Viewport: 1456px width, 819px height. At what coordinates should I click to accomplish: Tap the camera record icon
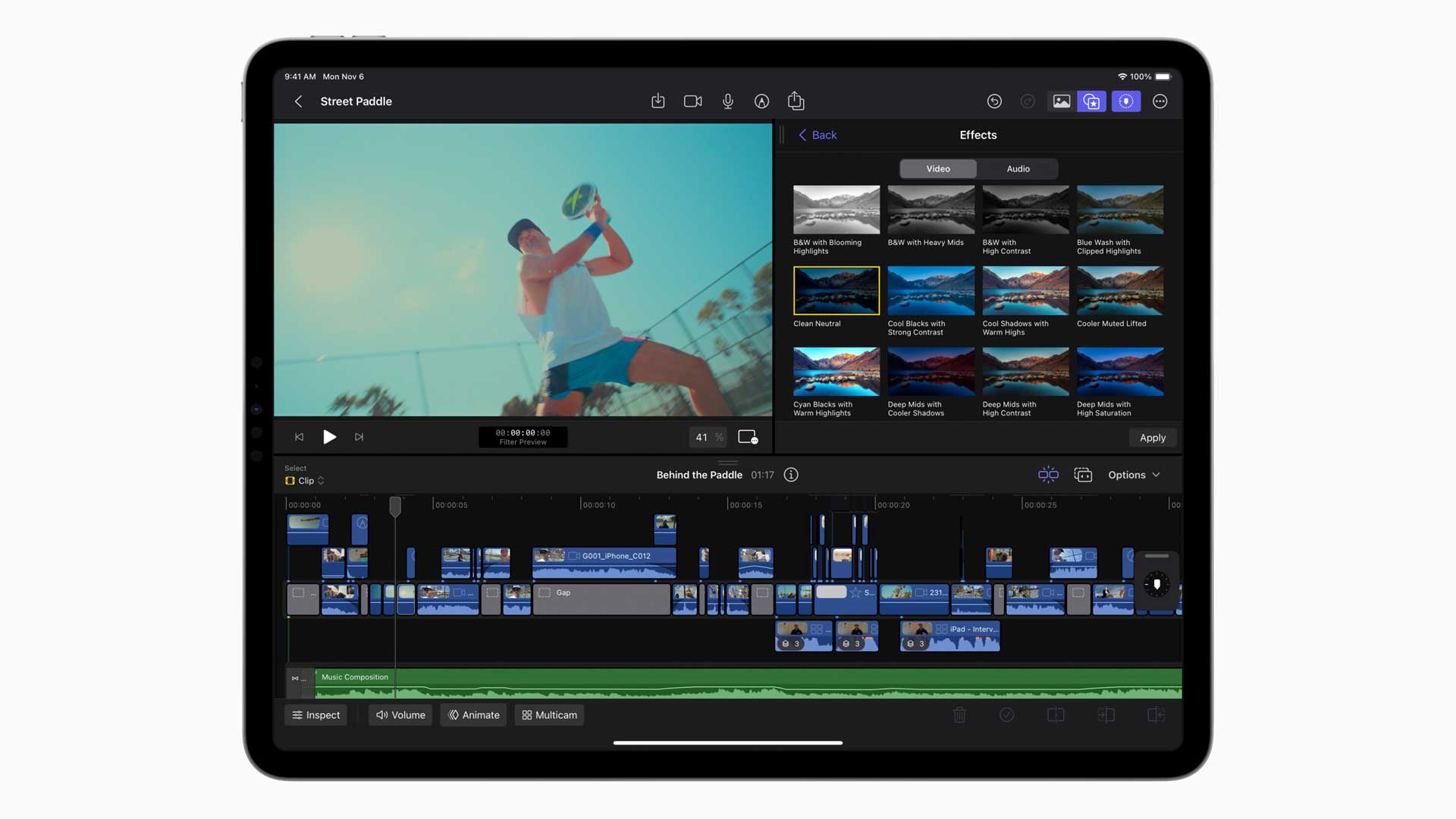[x=692, y=101]
